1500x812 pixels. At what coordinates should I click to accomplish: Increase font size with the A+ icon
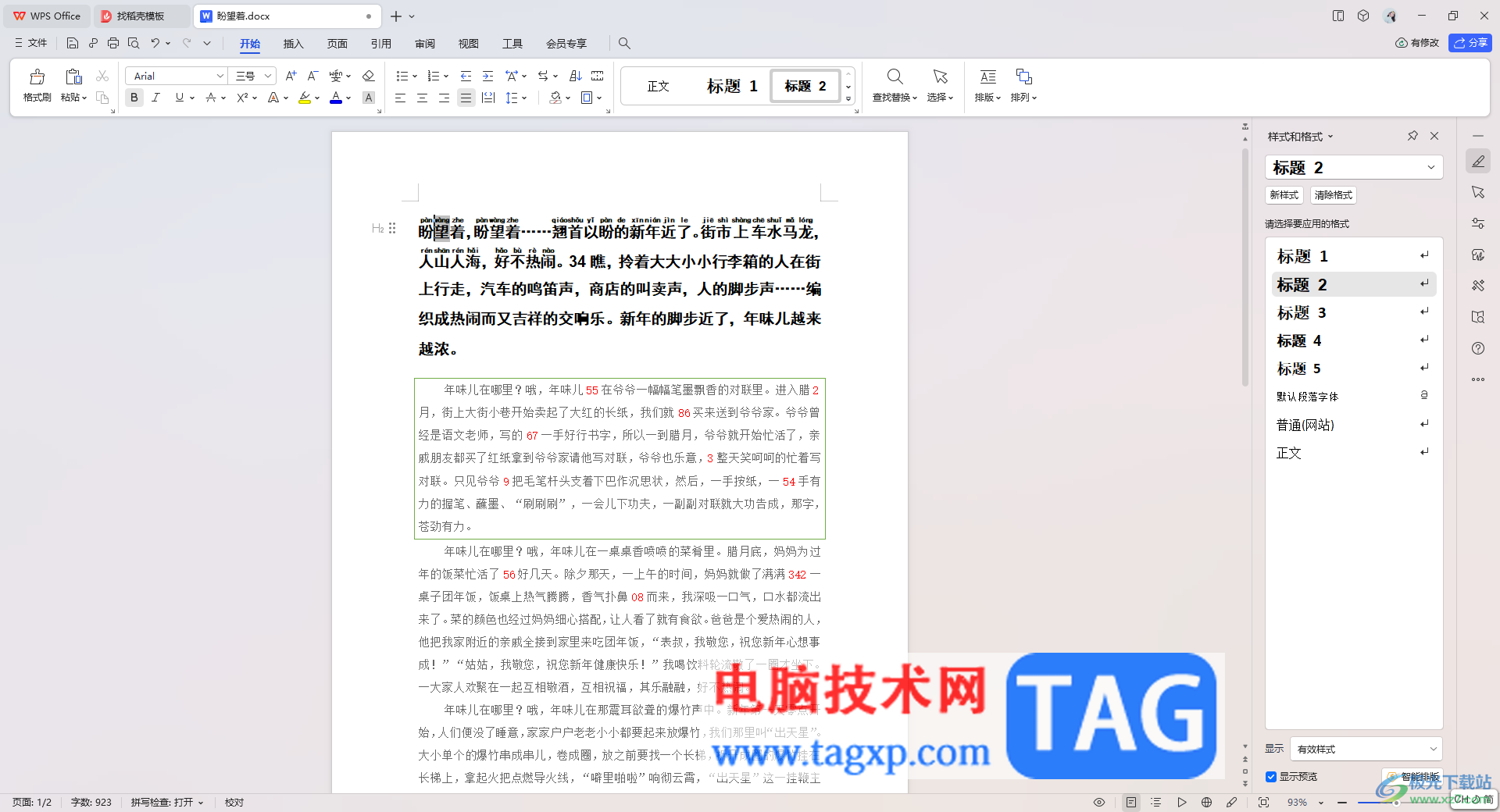point(291,76)
